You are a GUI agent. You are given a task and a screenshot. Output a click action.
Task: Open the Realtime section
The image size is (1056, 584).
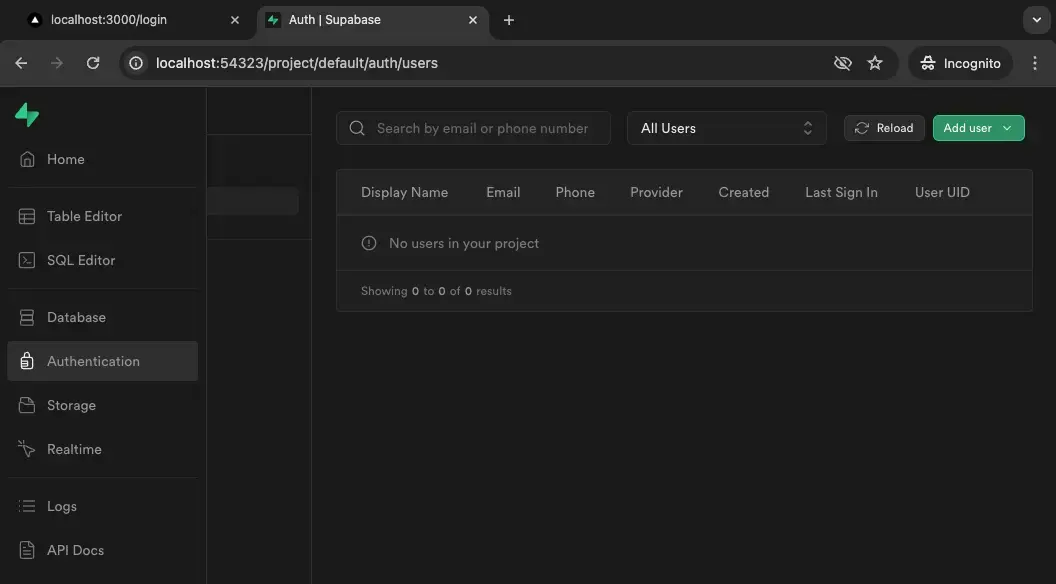74,449
